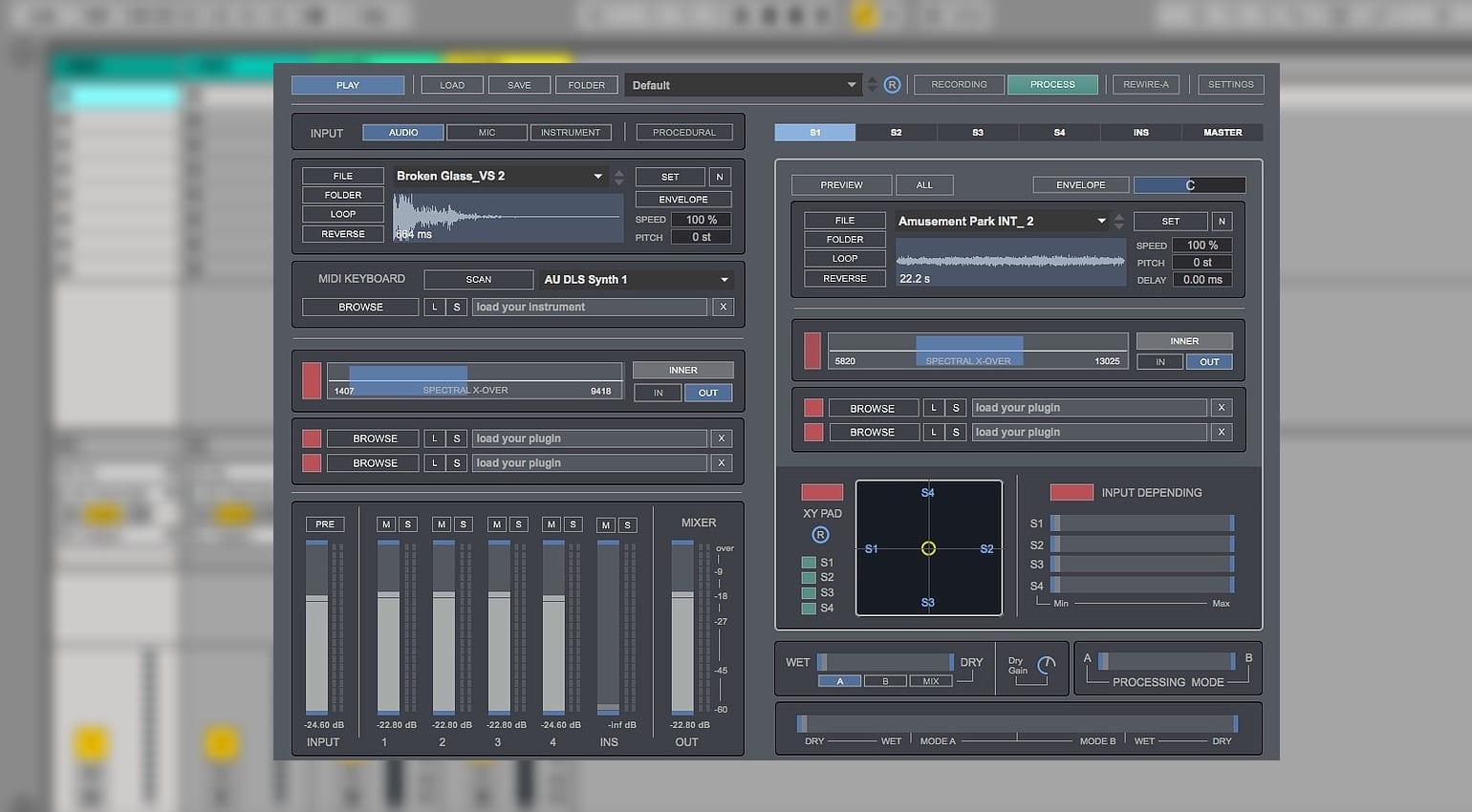Open the Default preset dropdown
The image size is (1472, 812).
744,85
